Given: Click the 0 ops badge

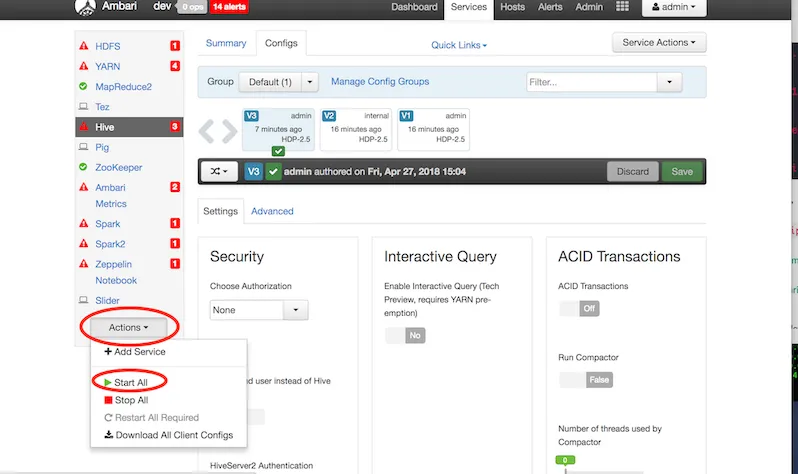Looking at the screenshot, I should [x=192, y=7].
